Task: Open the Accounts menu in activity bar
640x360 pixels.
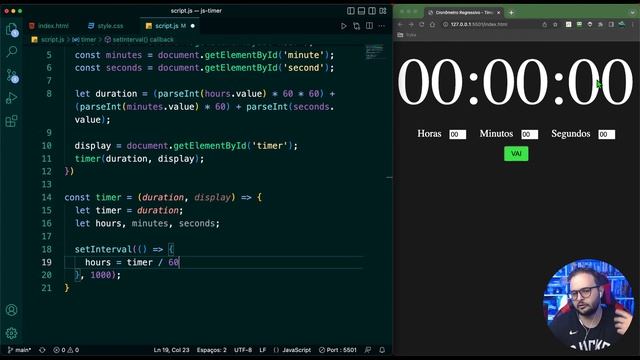Action: coord(11,310)
